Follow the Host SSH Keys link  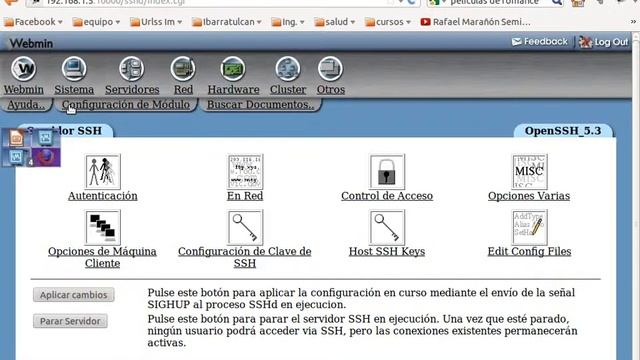pyautogui.click(x=387, y=251)
